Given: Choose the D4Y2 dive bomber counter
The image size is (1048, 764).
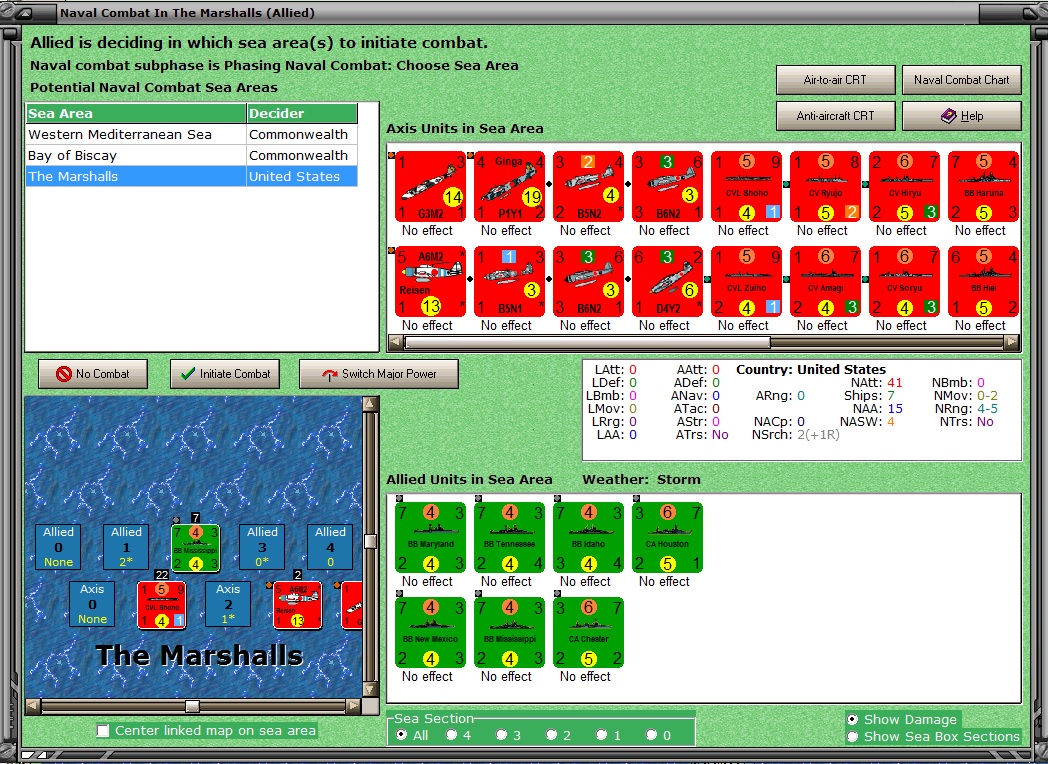Looking at the screenshot, I should click(667, 281).
